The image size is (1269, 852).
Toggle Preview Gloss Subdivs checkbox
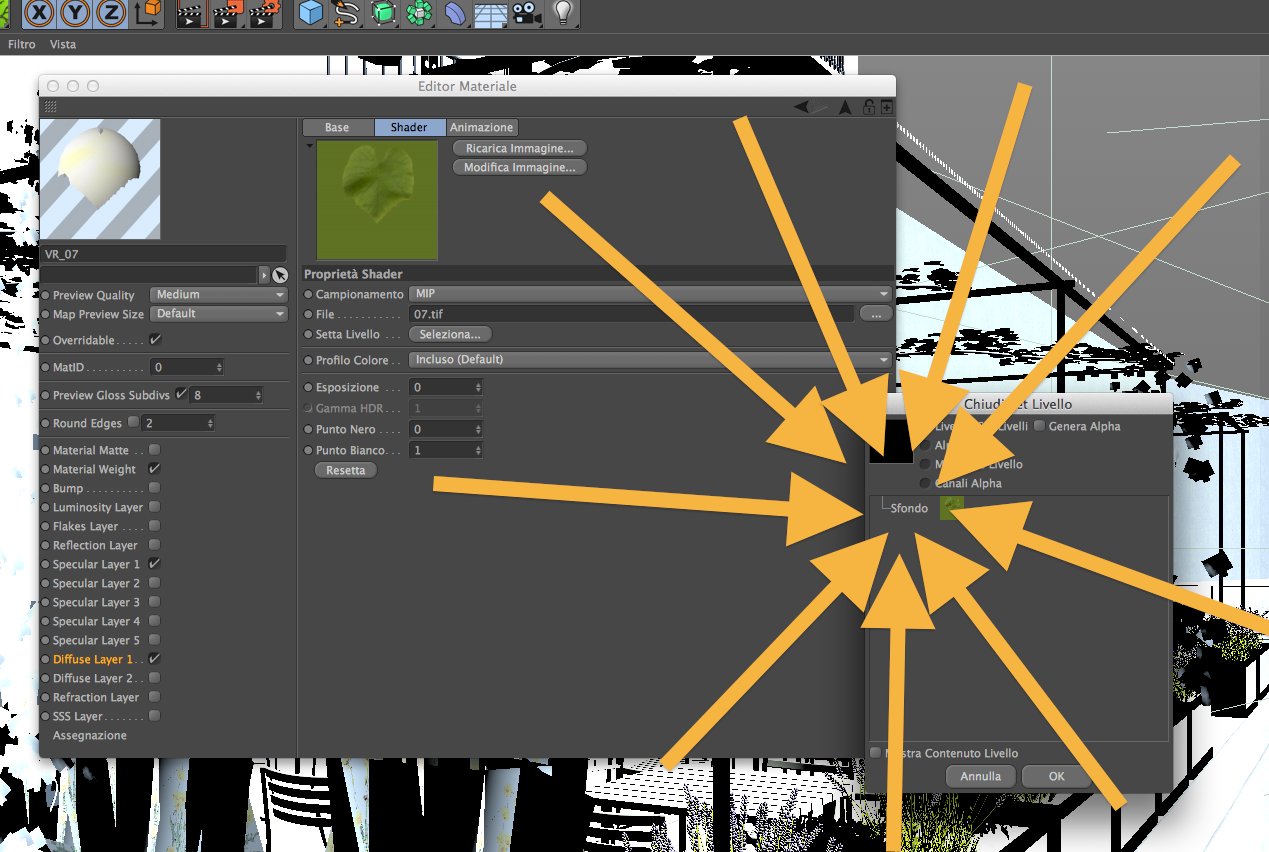[x=181, y=395]
